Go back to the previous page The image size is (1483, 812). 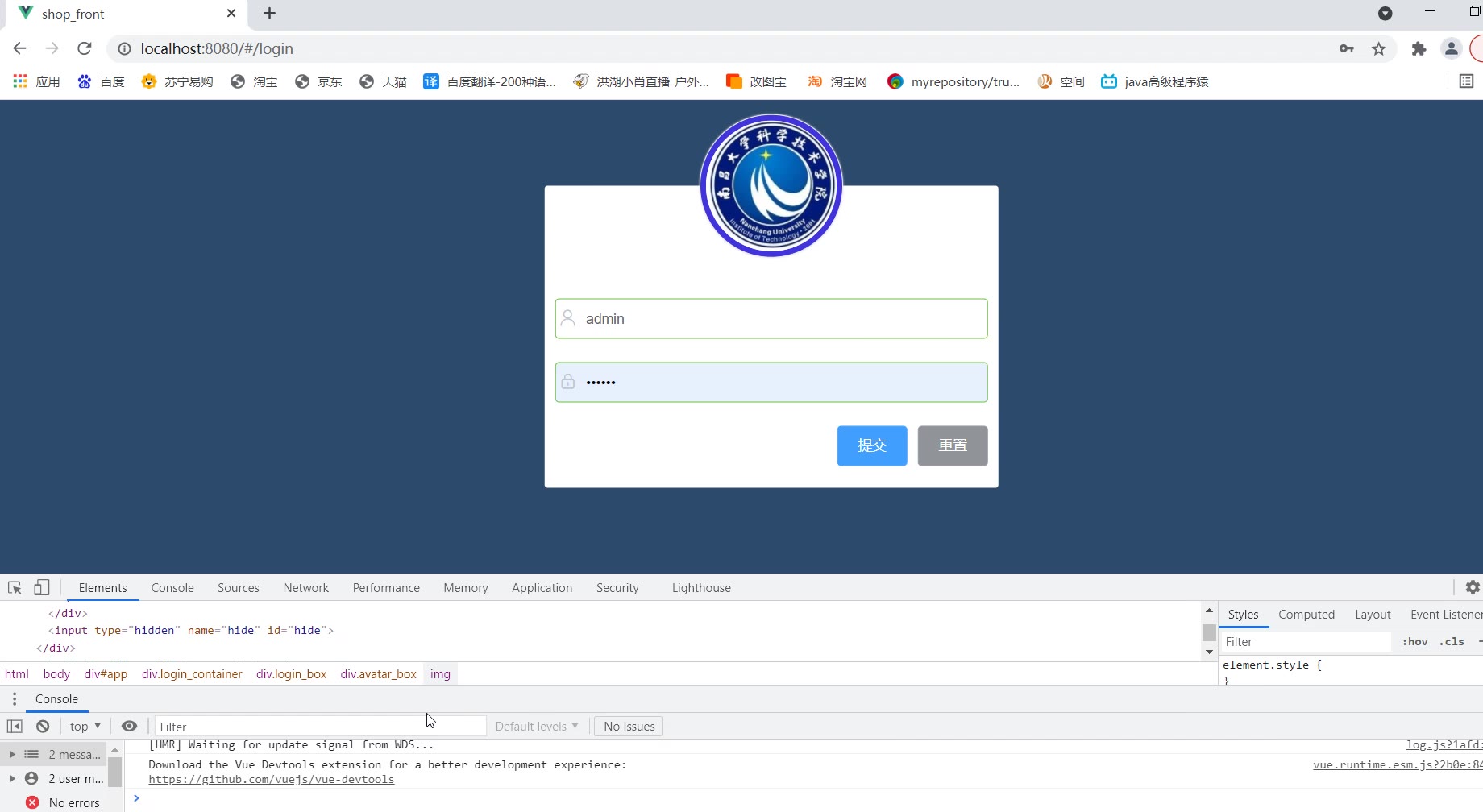[20, 48]
